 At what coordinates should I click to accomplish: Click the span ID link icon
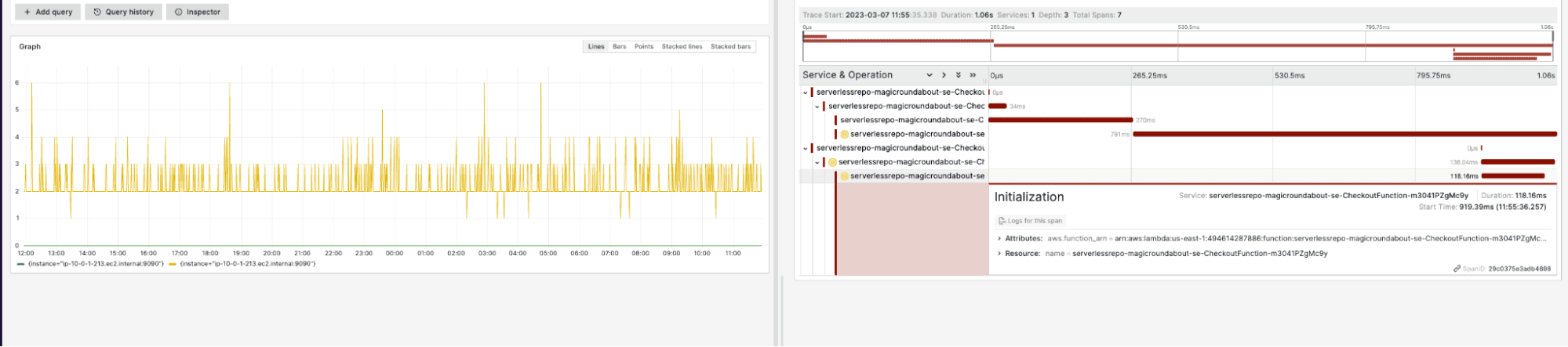coord(1457,269)
